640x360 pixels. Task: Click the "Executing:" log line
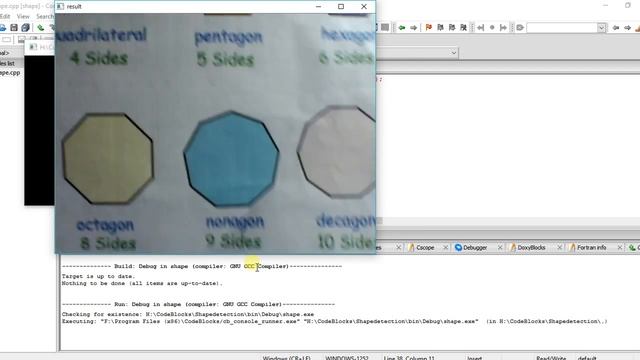(x=334, y=321)
